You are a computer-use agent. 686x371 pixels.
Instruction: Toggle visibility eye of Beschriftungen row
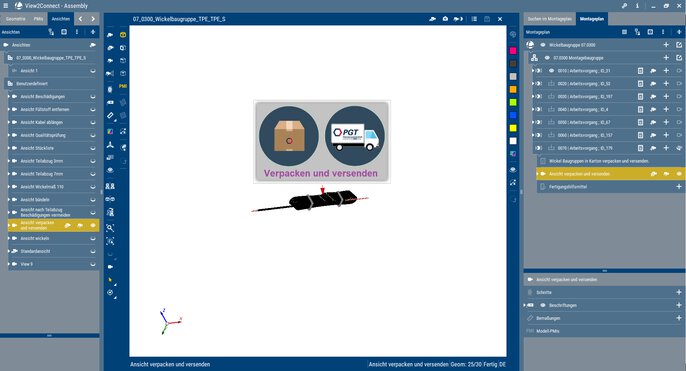pyautogui.click(x=542, y=305)
